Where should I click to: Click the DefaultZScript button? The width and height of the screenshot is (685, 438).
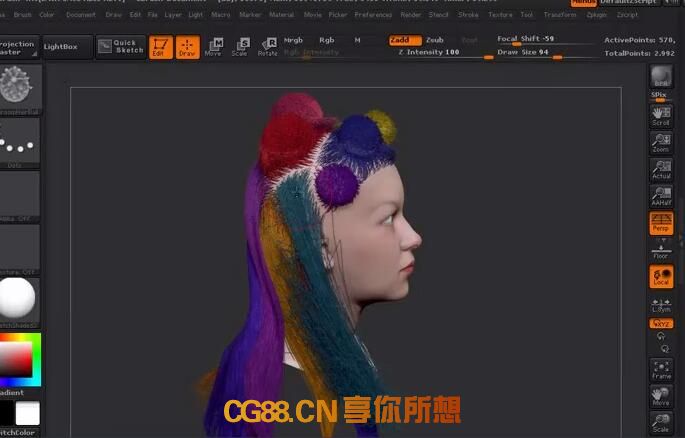(x=628, y=3)
